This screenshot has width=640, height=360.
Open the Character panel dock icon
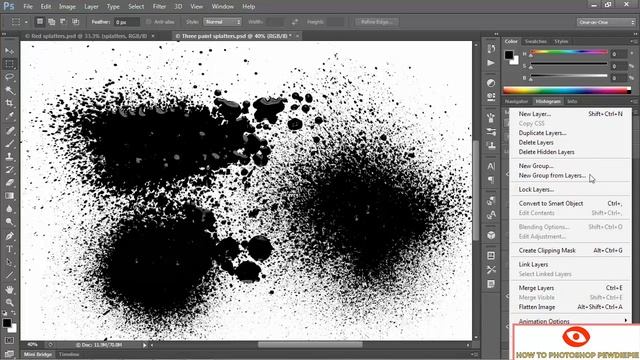tap(491, 166)
